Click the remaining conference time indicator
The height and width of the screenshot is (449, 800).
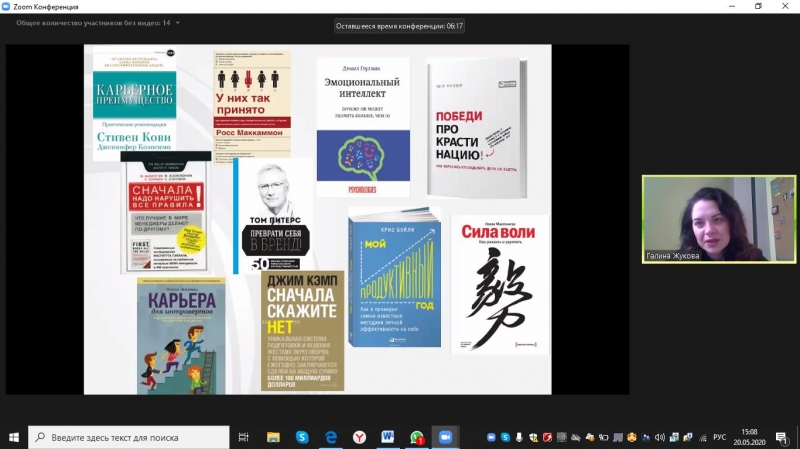[399, 26]
